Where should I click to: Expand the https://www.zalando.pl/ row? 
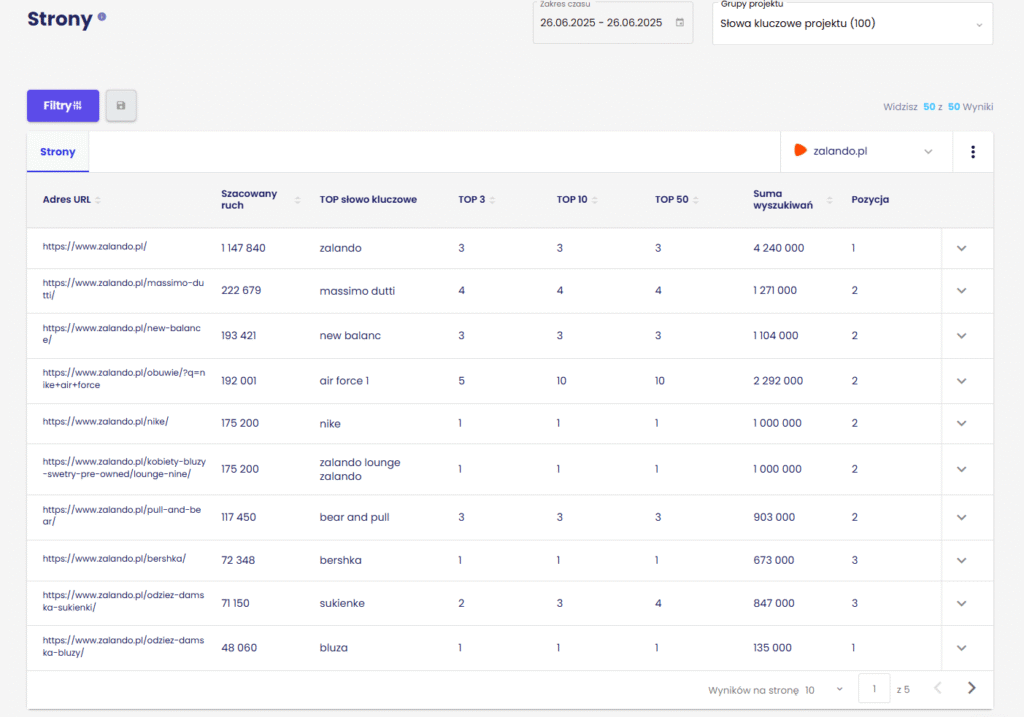click(961, 248)
